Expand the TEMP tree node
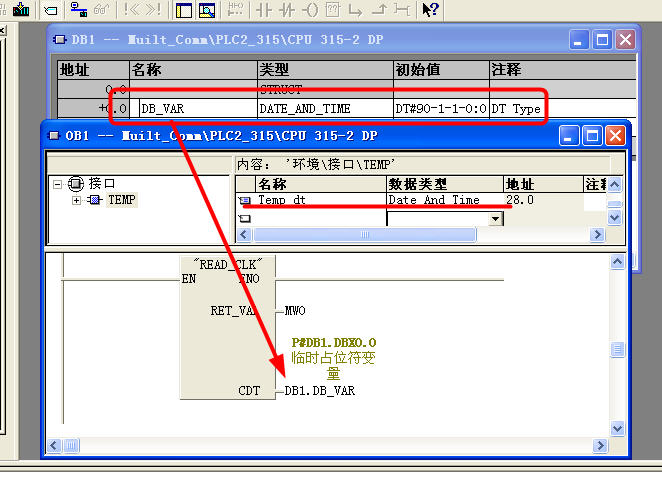Image resolution: width=662 pixels, height=495 pixels. [78, 200]
